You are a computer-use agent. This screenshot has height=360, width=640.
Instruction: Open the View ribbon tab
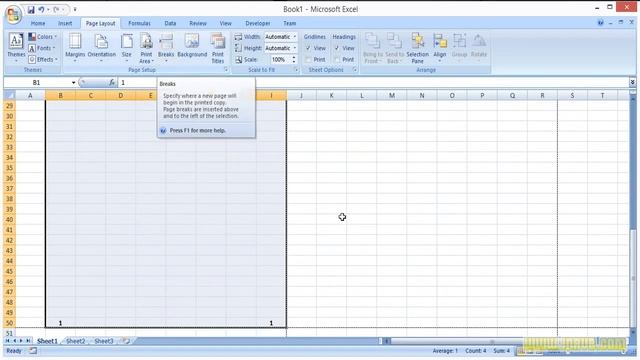pyautogui.click(x=225, y=23)
